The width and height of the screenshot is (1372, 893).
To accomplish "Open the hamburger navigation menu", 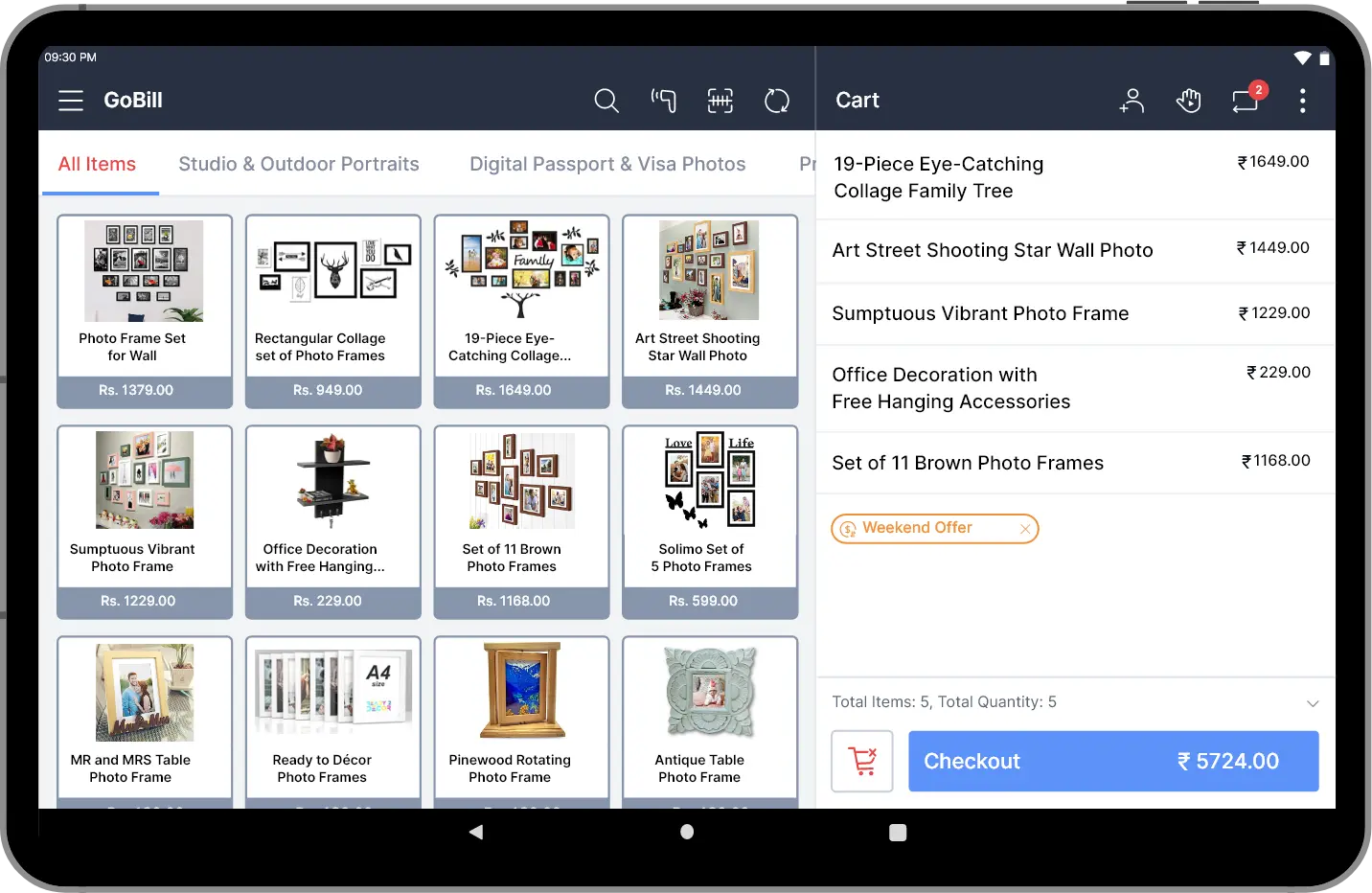I will tap(71, 101).
